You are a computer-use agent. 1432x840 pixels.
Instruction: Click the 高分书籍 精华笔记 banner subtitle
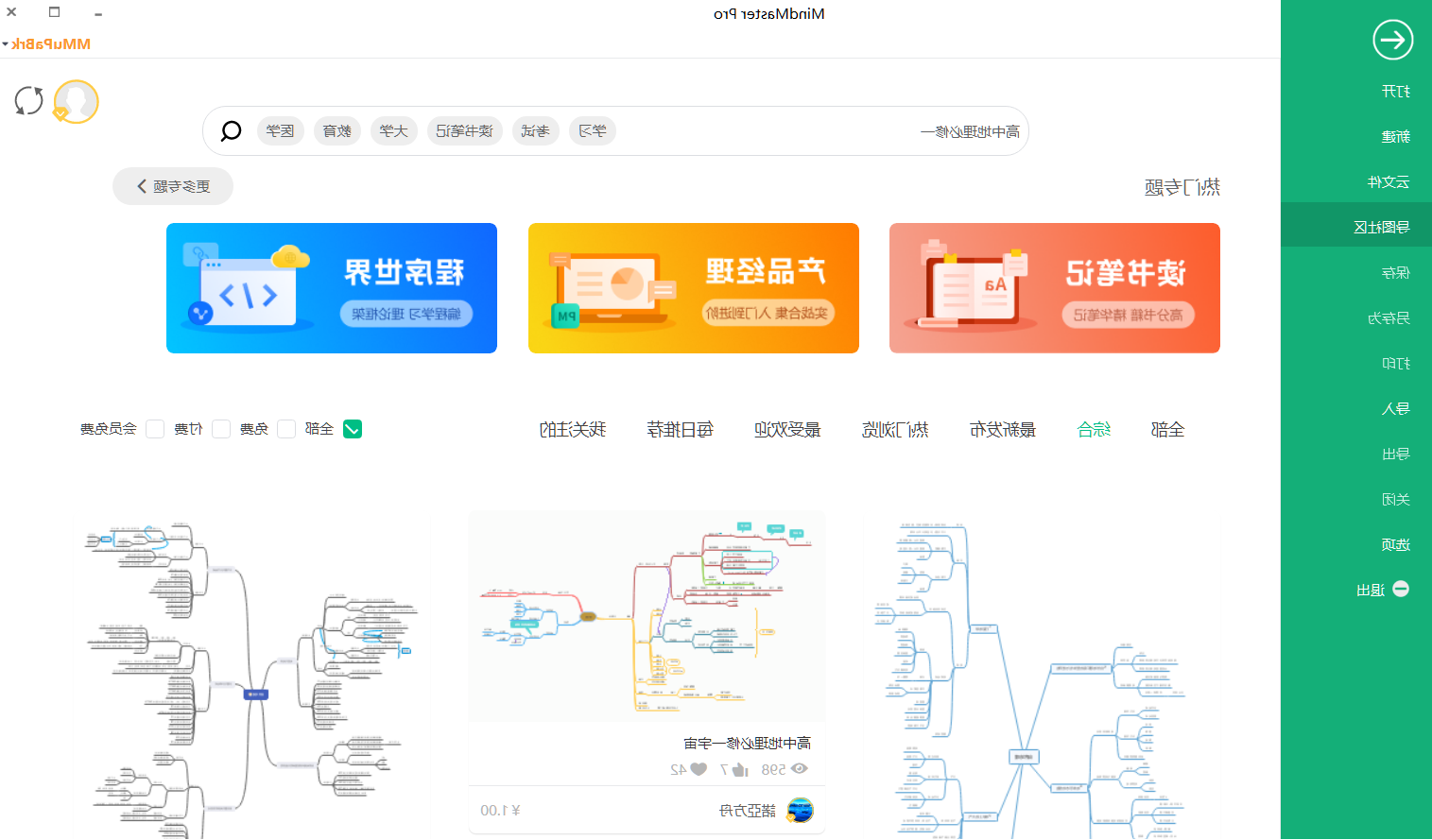(1129, 315)
